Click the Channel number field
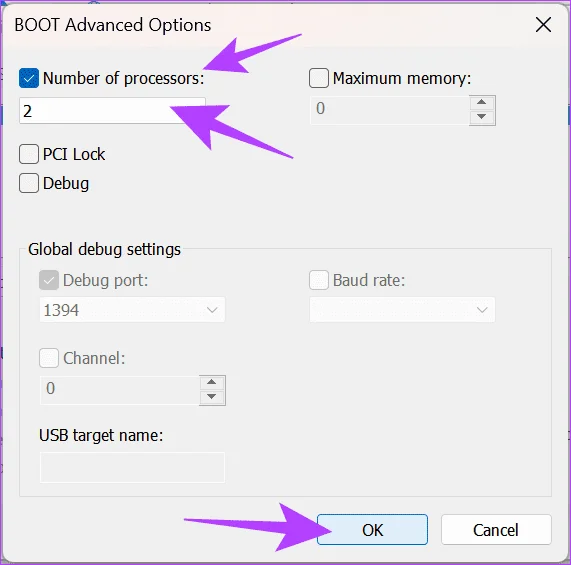This screenshot has width=571, height=566. click(x=119, y=390)
